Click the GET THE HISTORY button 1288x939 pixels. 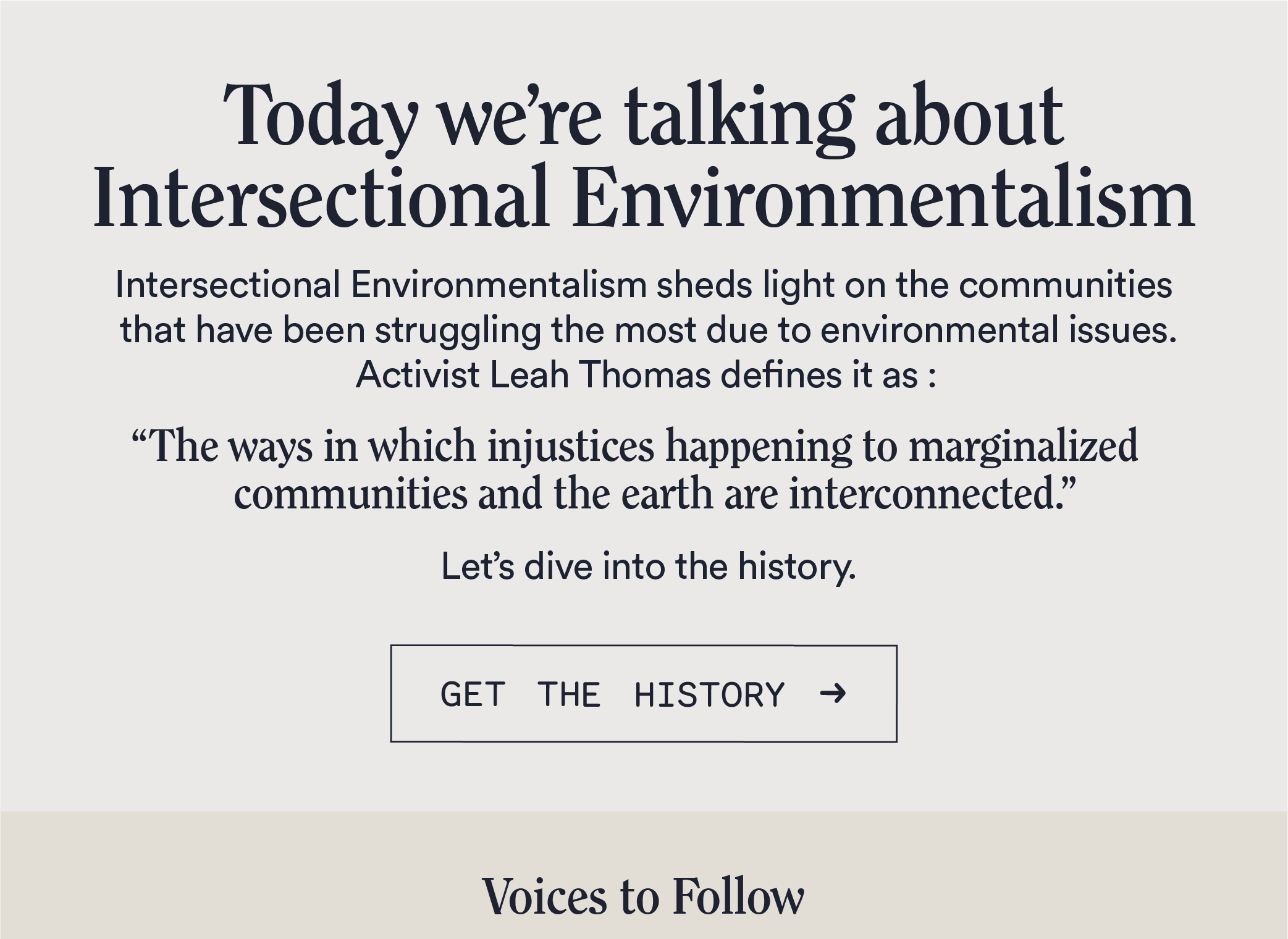pyautogui.click(x=643, y=693)
